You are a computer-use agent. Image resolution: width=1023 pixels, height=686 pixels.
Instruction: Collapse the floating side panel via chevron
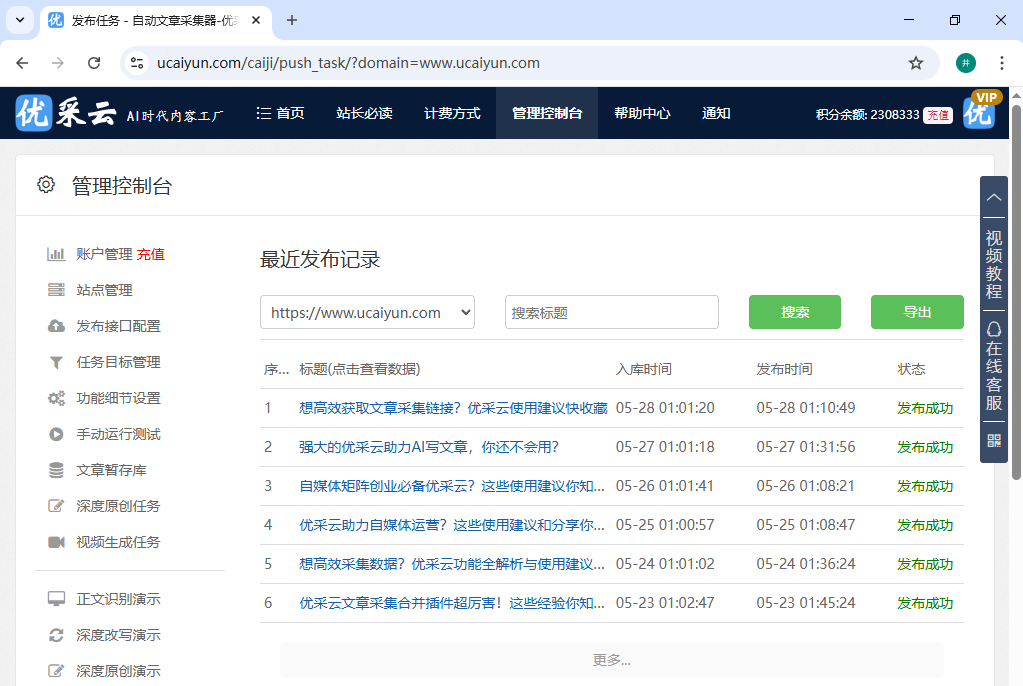[x=993, y=196]
